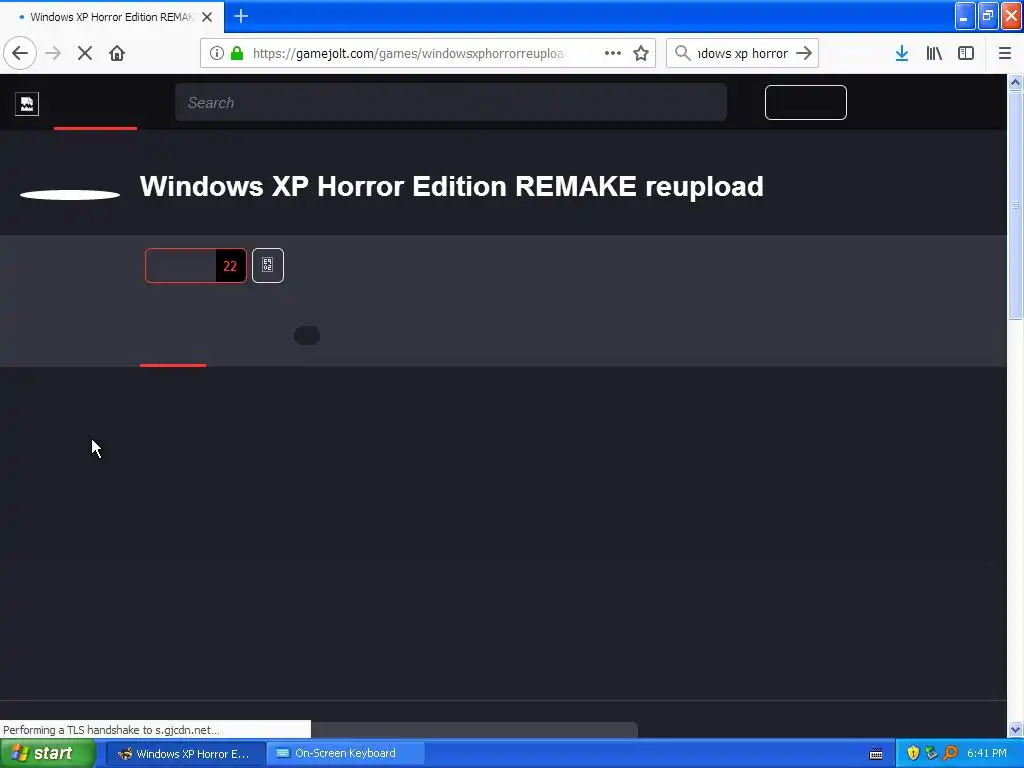This screenshot has height=768, width=1024.
Task: Close the Windows XP Horror Edition tab
Action: pyautogui.click(x=207, y=17)
